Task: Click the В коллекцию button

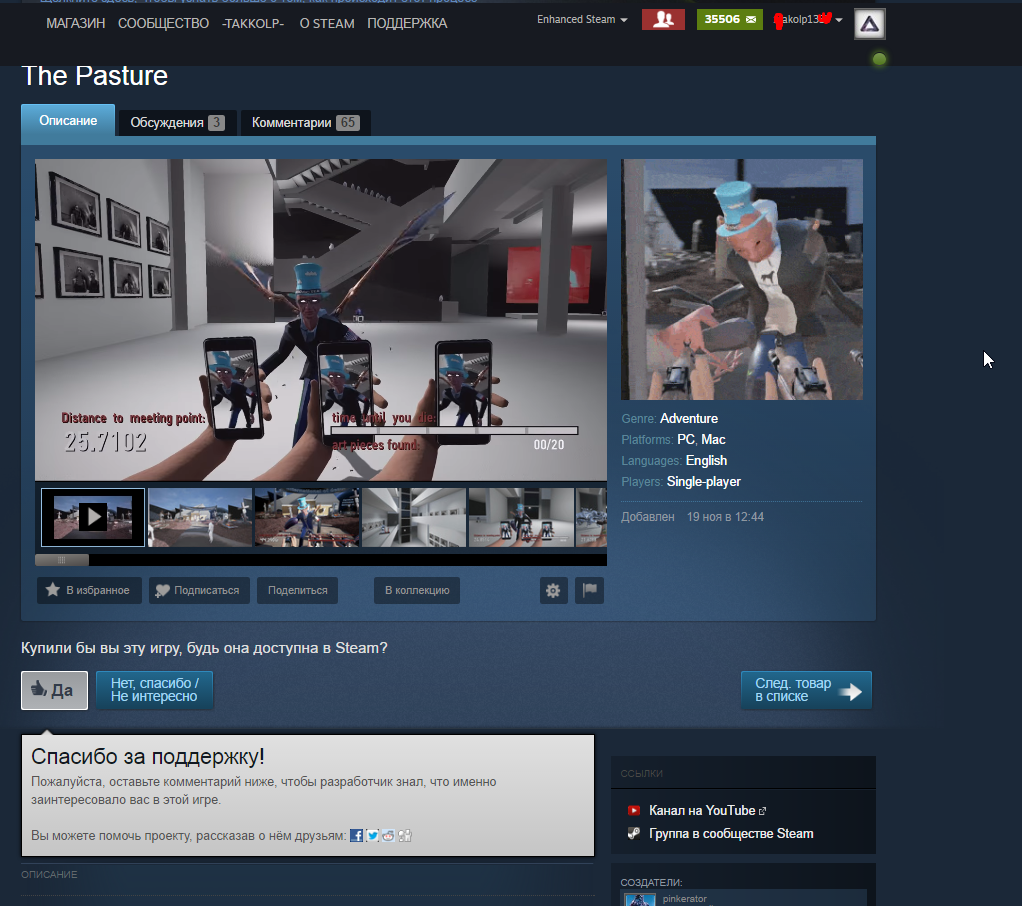Action: [416, 591]
